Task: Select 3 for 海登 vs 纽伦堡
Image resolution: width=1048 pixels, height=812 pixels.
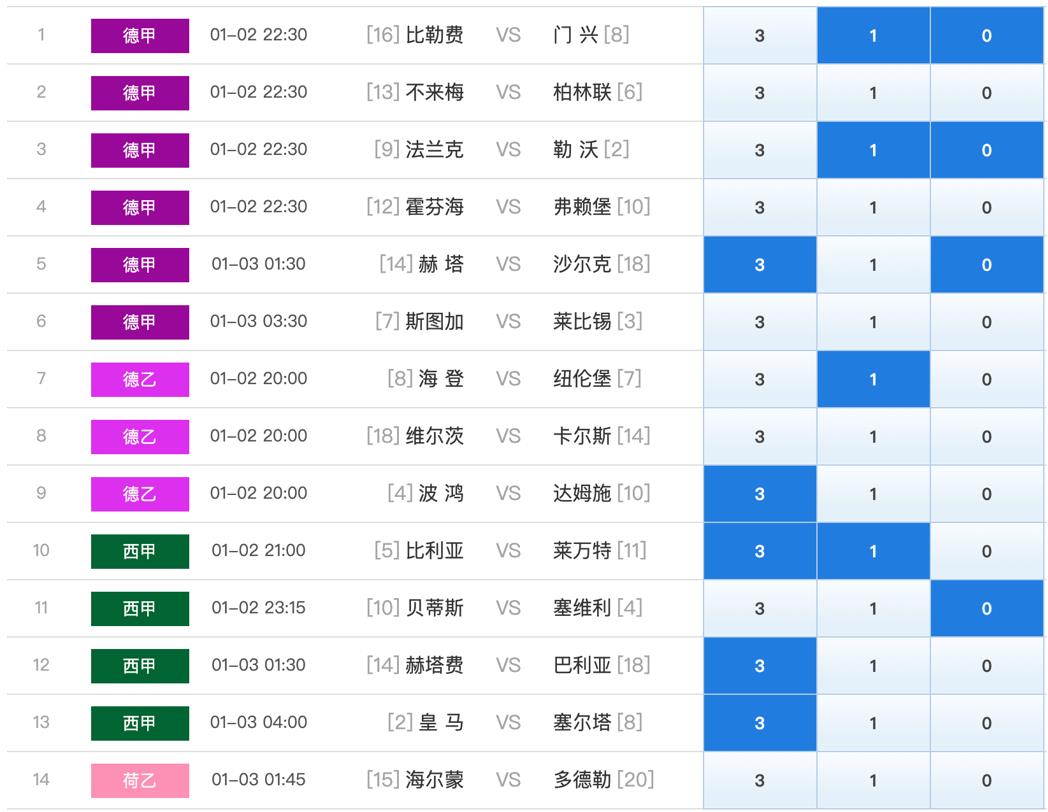Action: point(759,380)
